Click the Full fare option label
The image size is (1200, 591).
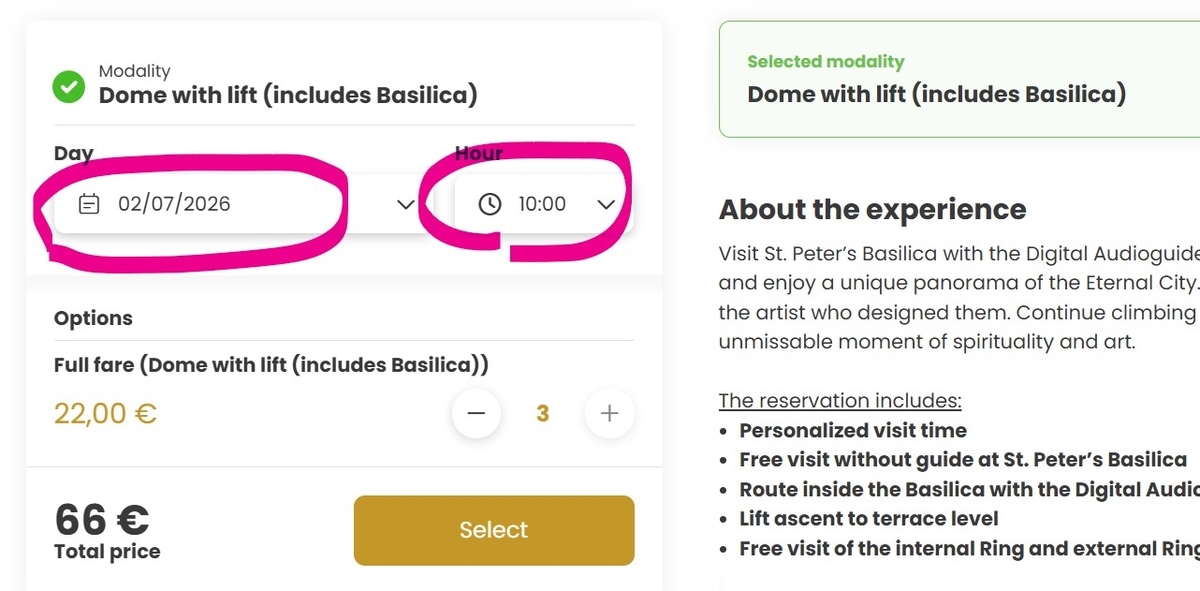[x=271, y=365]
